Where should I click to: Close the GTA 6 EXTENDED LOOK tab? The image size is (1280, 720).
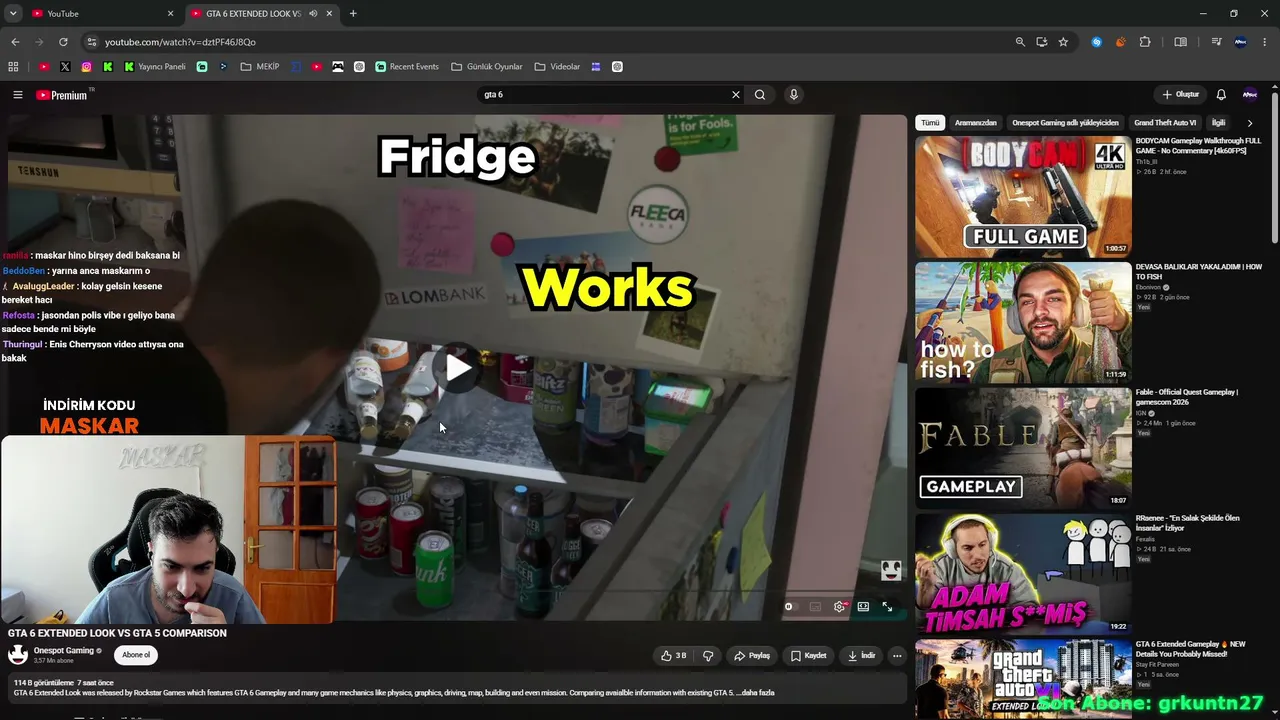(x=330, y=14)
